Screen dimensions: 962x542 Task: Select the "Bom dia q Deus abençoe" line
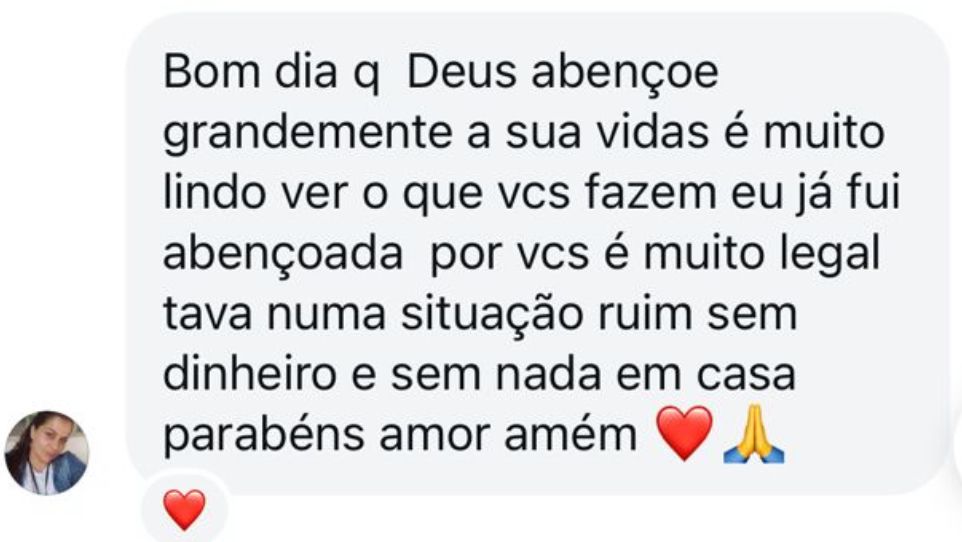coord(441,74)
